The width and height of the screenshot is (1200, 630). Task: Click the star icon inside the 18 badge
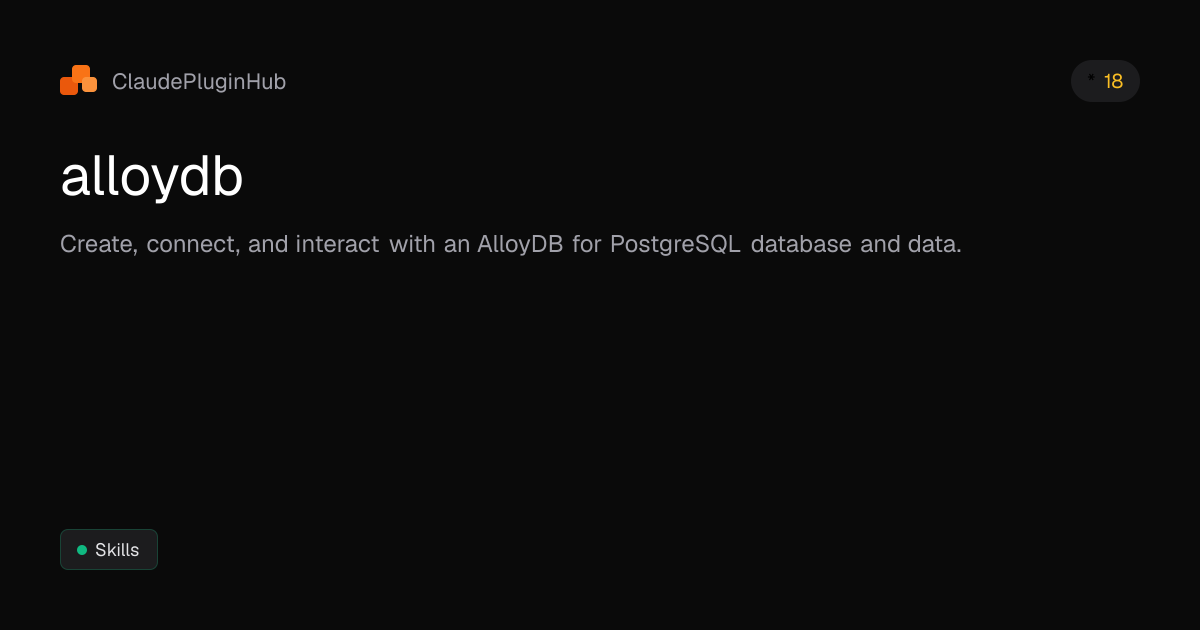[1090, 75]
